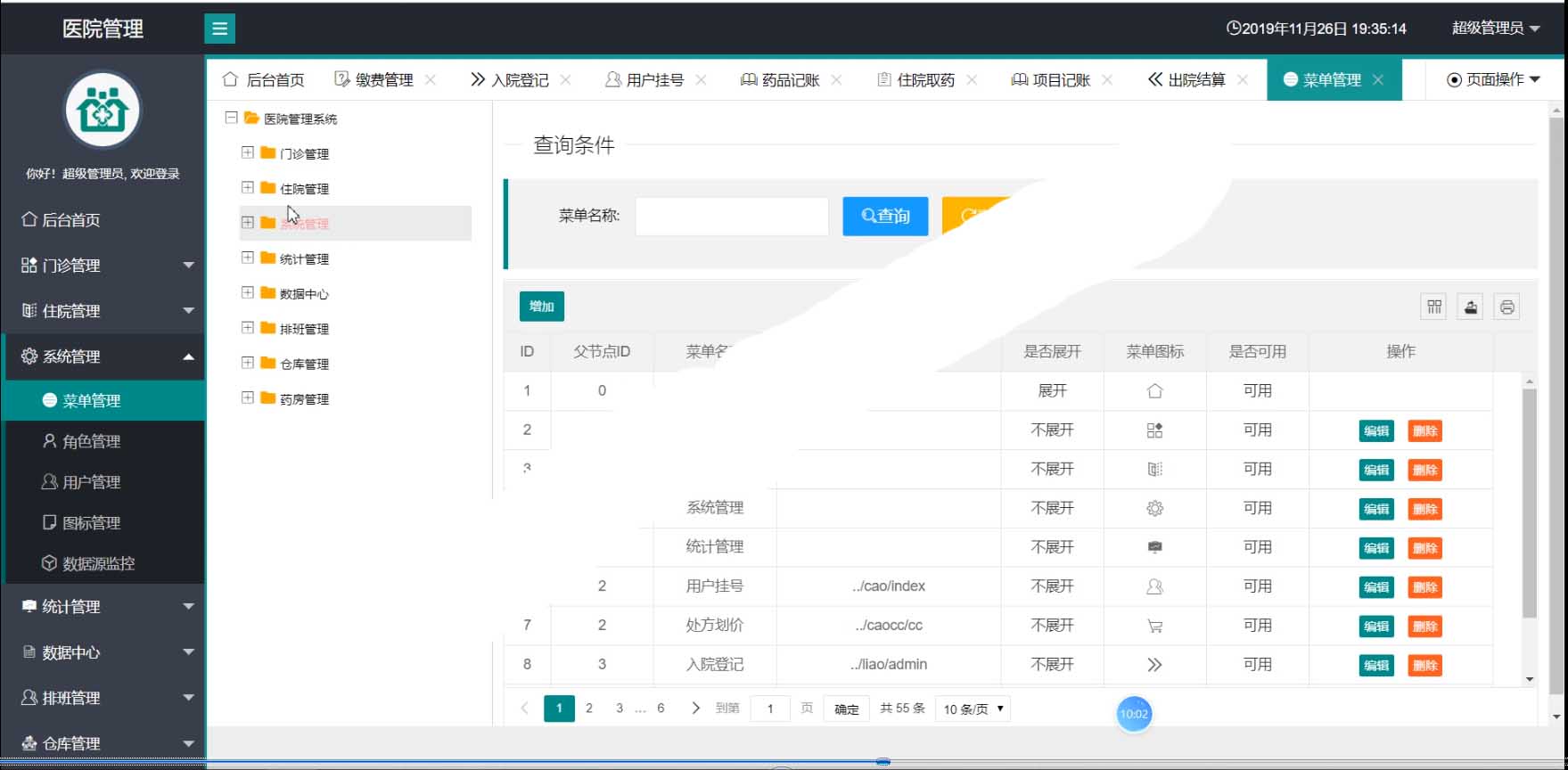The width and height of the screenshot is (1568, 770).
Task: Click the hospital logo avatar
Action: click(103, 111)
